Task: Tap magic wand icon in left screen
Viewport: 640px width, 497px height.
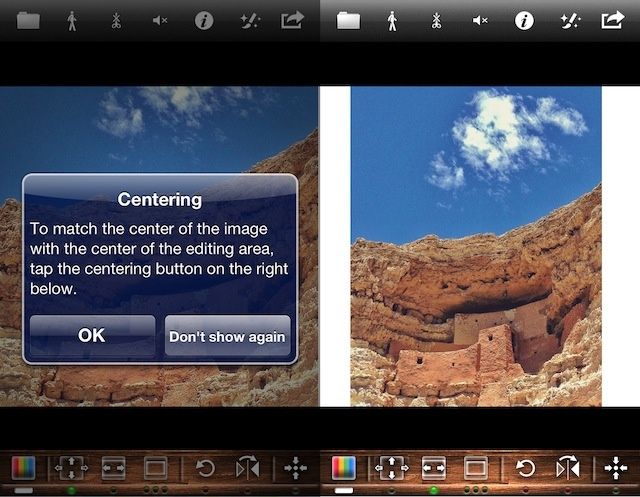Action: click(x=250, y=21)
